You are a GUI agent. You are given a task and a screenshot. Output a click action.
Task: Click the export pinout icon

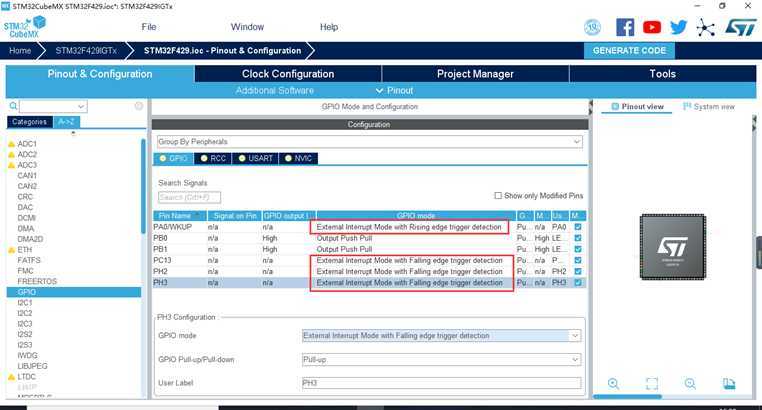(729, 384)
